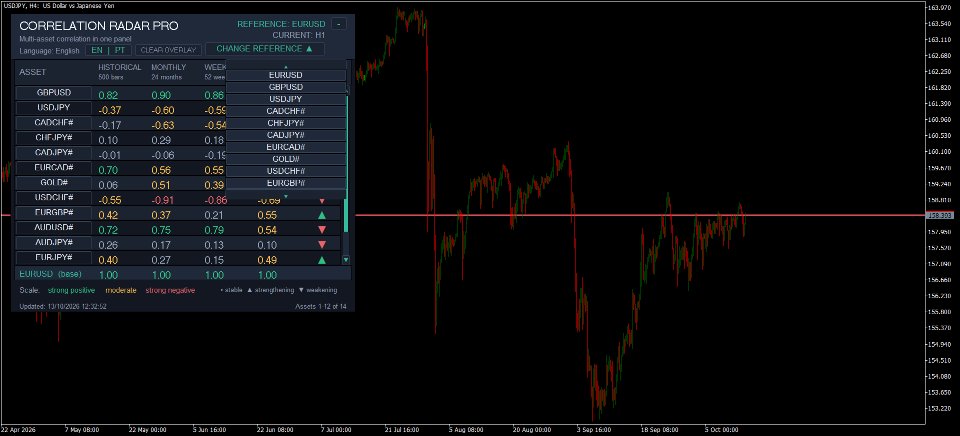The width and height of the screenshot is (960, 436).
Task: Click the CADCHF# asset button in the table
Action: click(x=54, y=122)
